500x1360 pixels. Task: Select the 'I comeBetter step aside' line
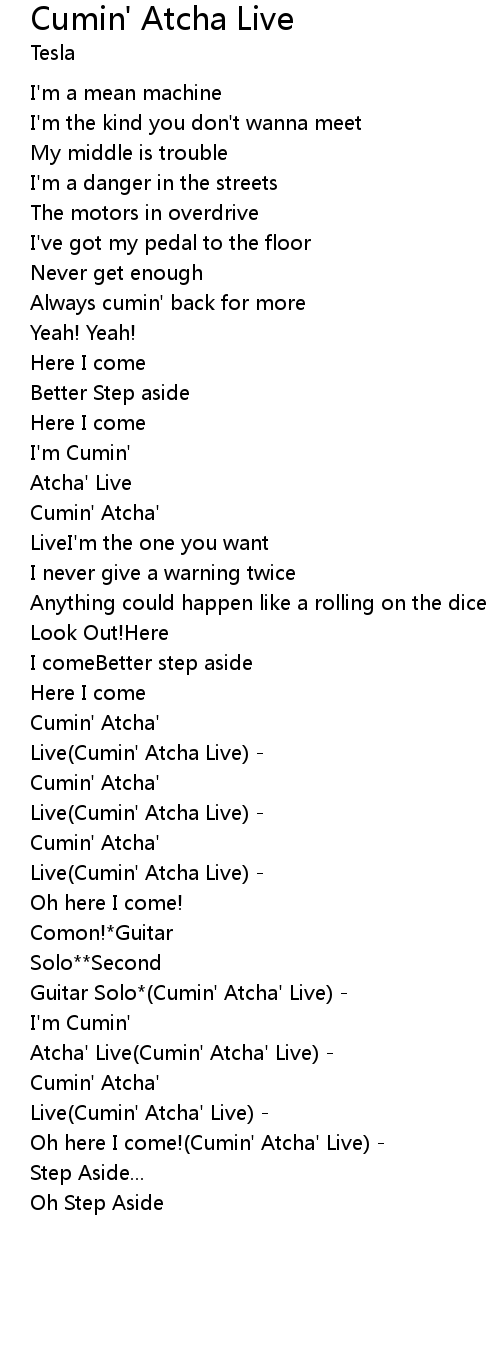(141, 663)
